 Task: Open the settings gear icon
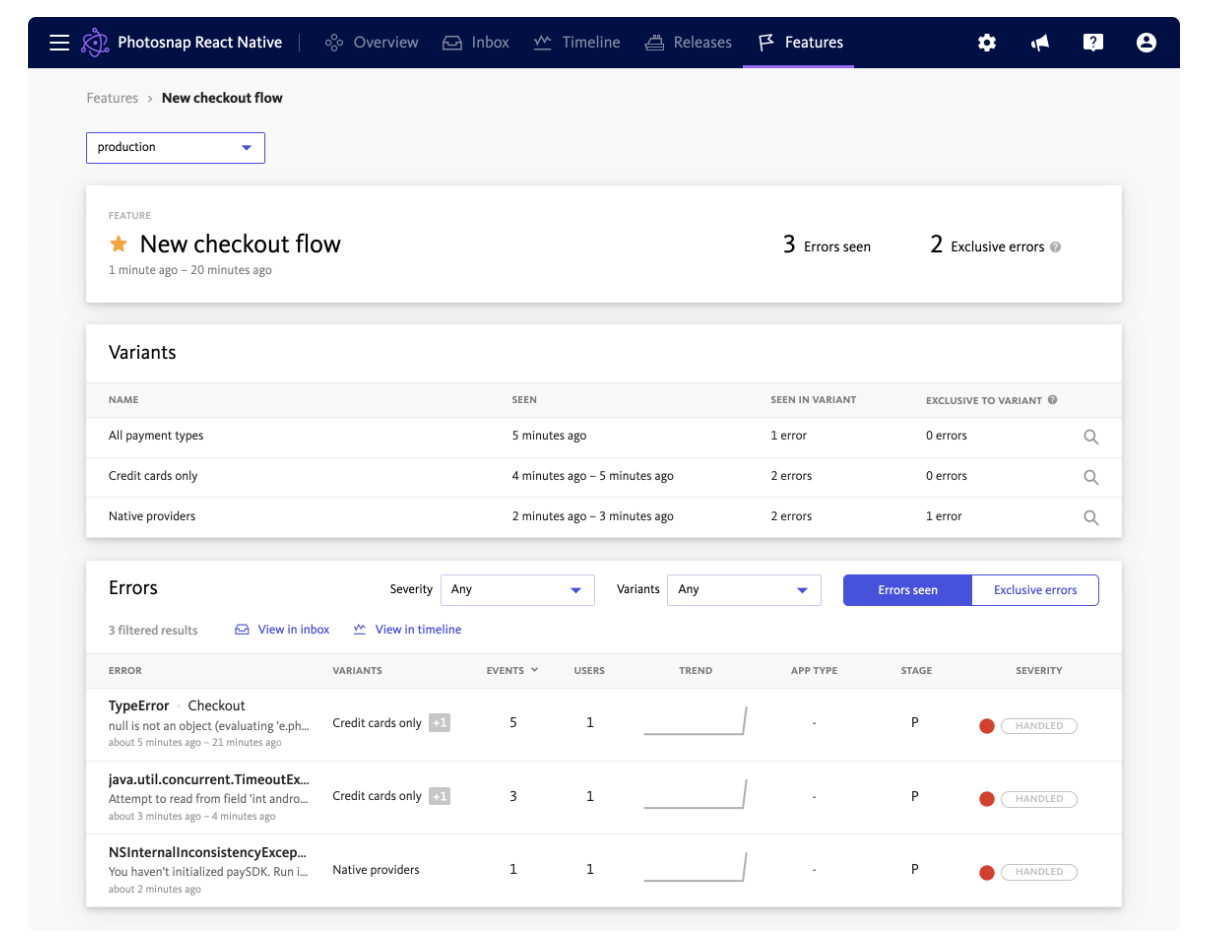987,42
